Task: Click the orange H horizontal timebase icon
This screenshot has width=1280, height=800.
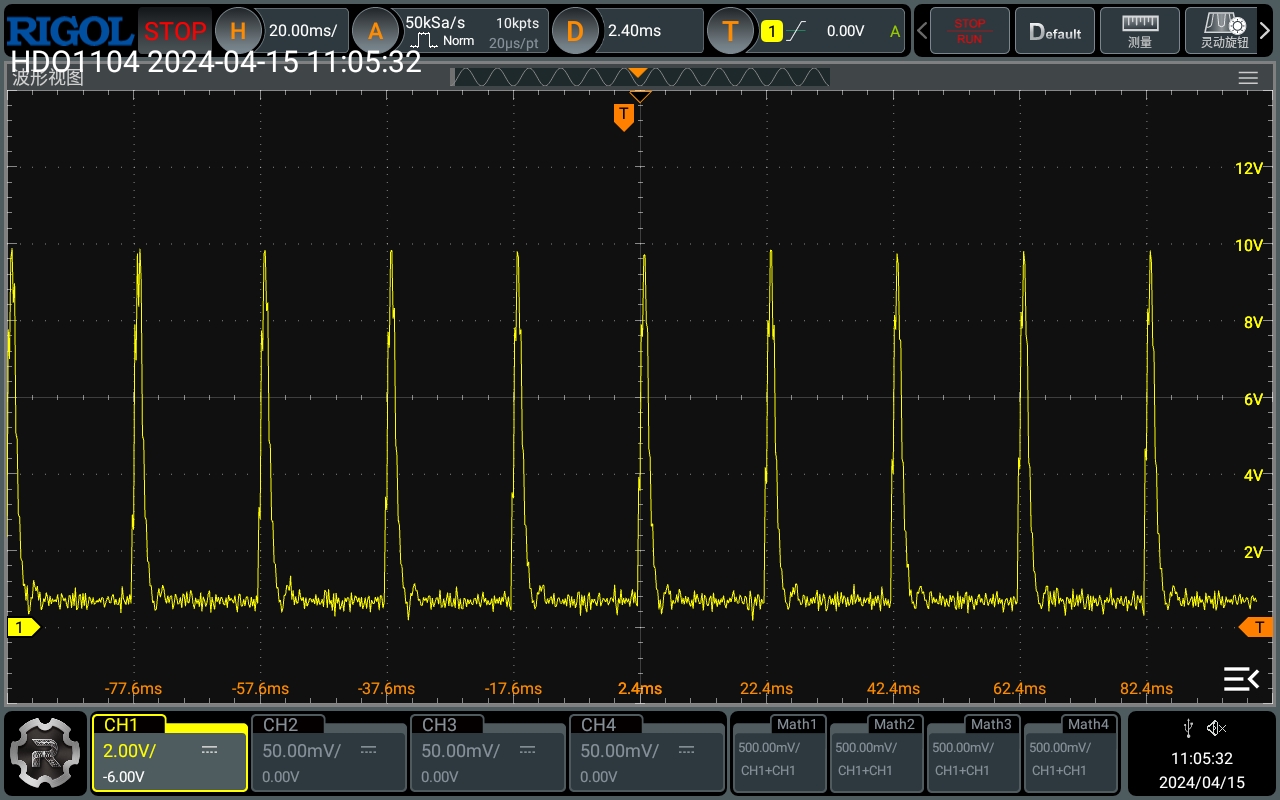Action: point(238,31)
